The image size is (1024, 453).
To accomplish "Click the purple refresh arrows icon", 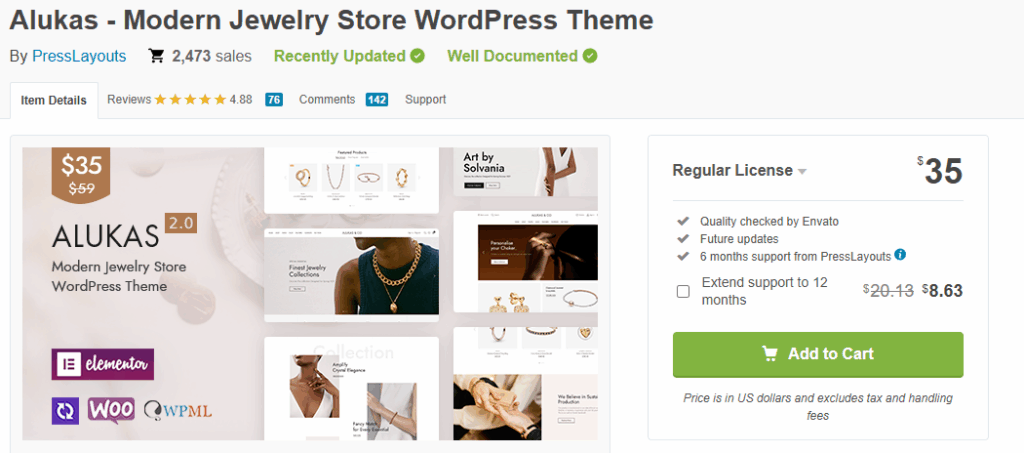I will [65, 411].
